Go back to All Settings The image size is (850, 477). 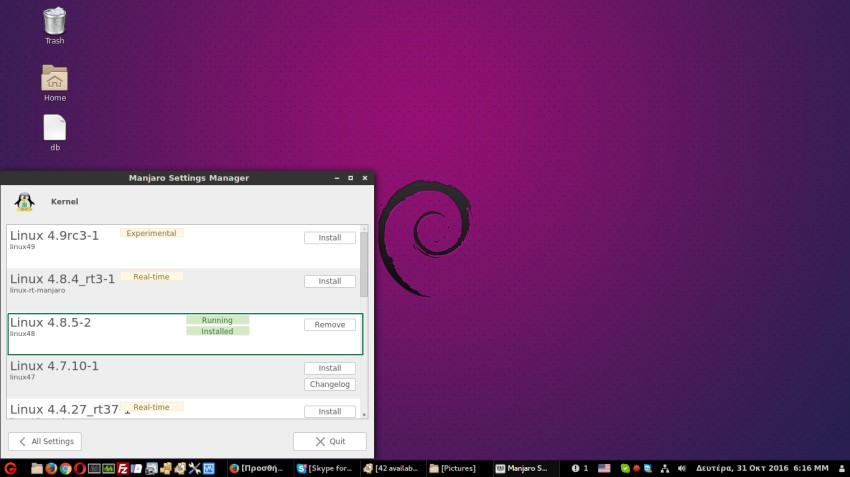pos(45,441)
